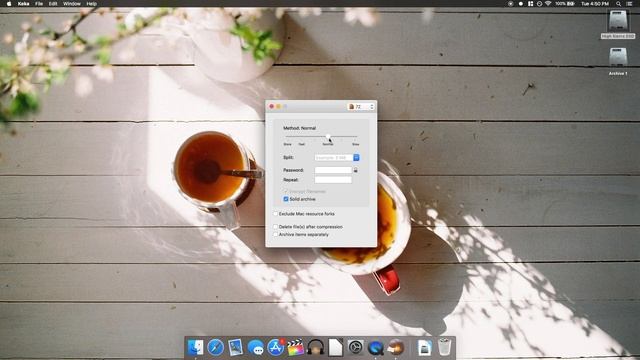Open the Split size dropdown arrow

356,158
